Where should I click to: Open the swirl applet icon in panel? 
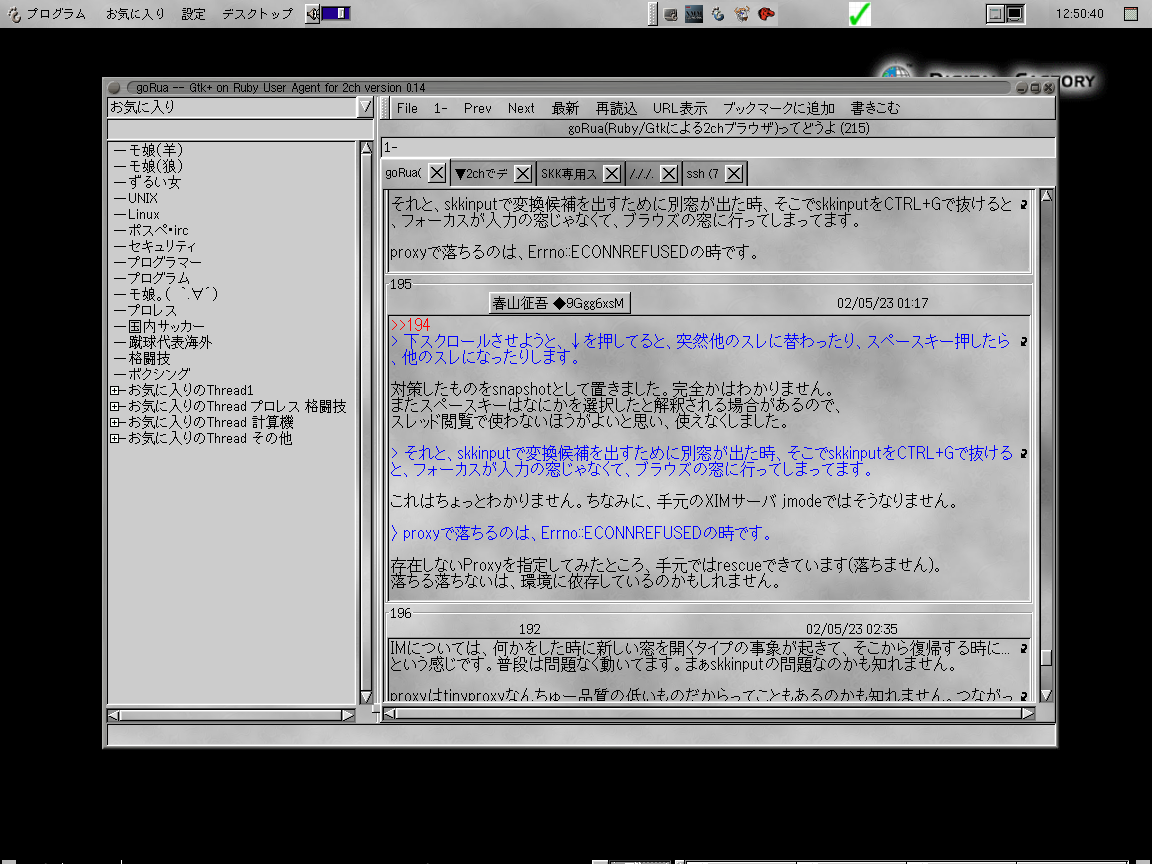coord(718,14)
